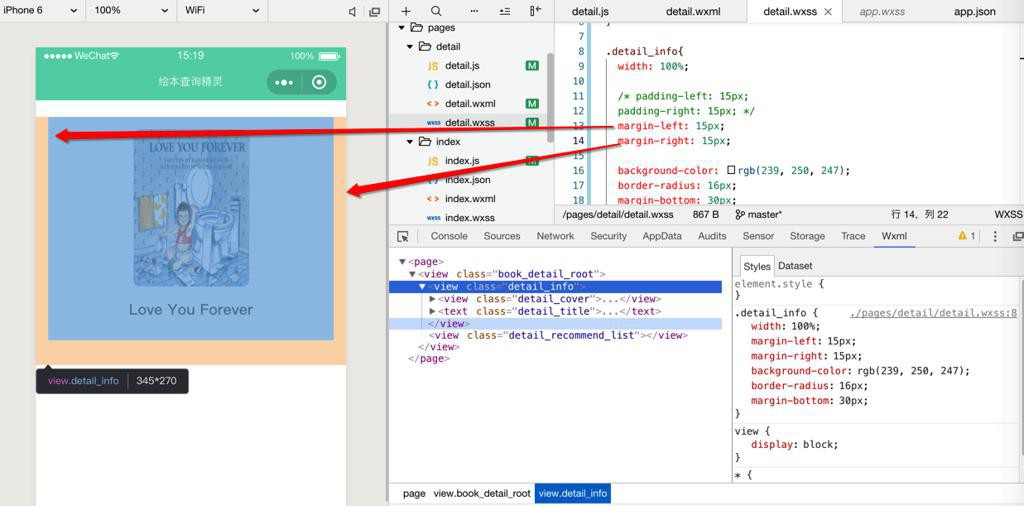Open devtools vertical three-dot menu
The image size is (1024, 506).
click(x=995, y=236)
